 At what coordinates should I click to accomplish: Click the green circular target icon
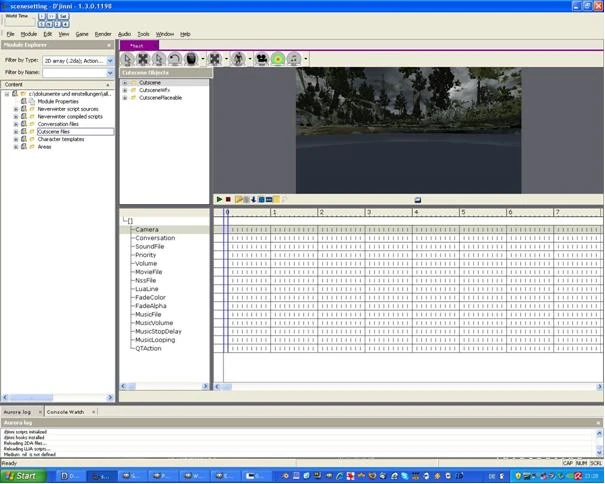(278, 59)
